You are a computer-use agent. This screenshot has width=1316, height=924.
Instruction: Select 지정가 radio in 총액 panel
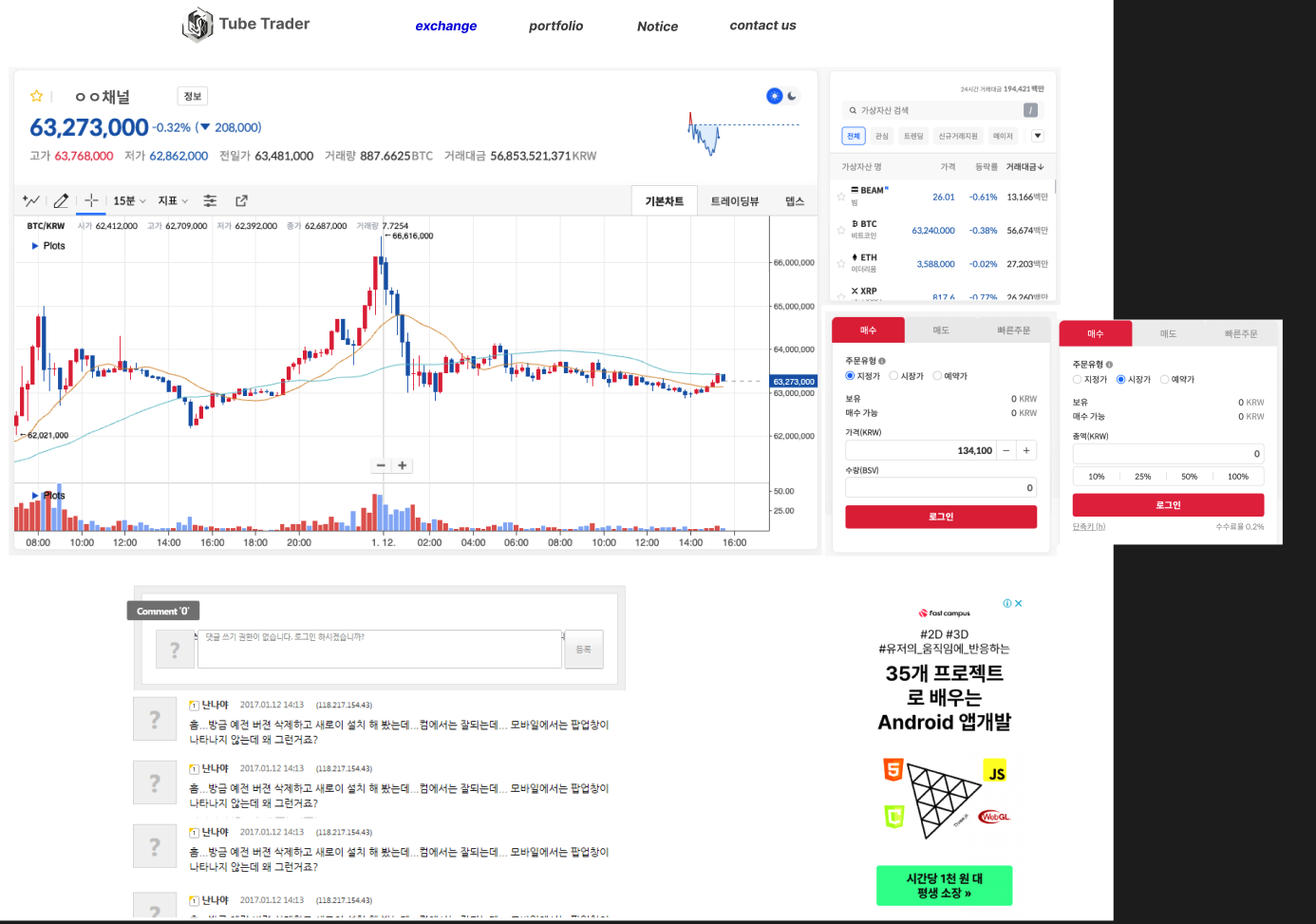pos(1077,380)
